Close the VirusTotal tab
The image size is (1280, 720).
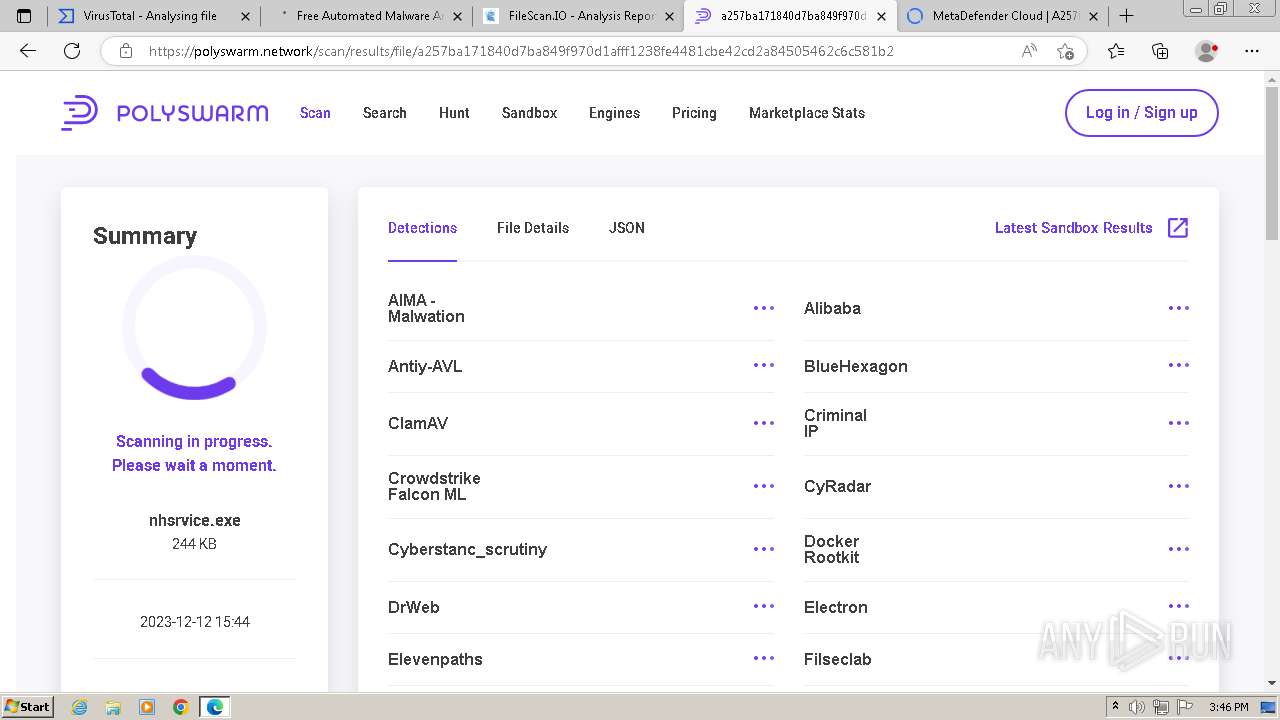pos(245,16)
